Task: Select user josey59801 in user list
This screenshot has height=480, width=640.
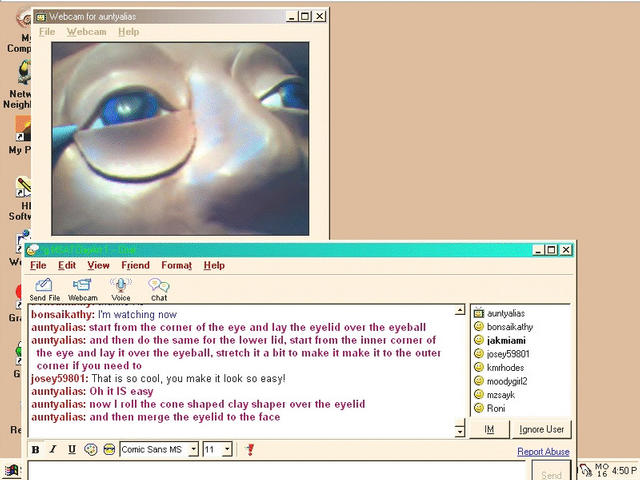Action: [508, 354]
